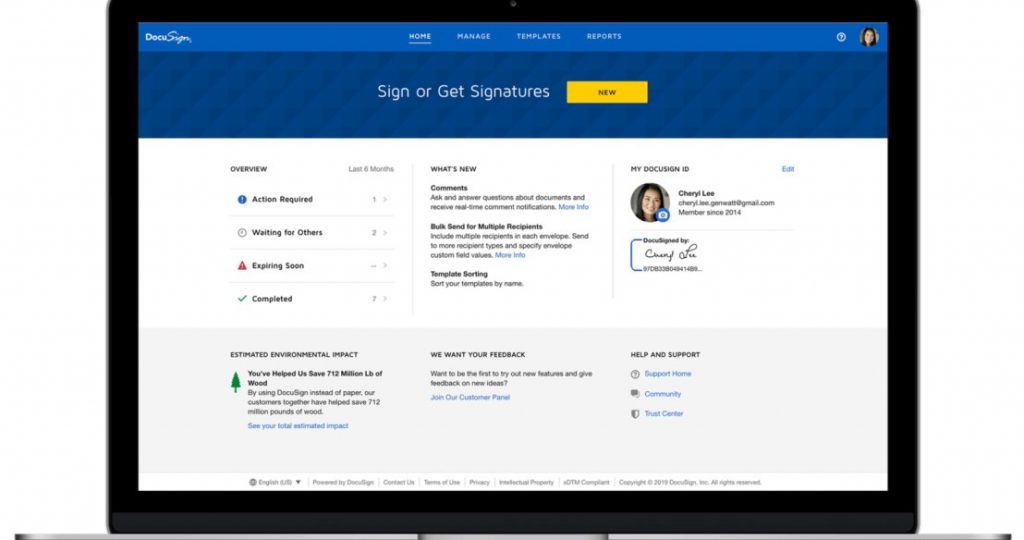The image size is (1024, 540).
Task: Open Join Our Customer Panel link
Action: coord(470,397)
